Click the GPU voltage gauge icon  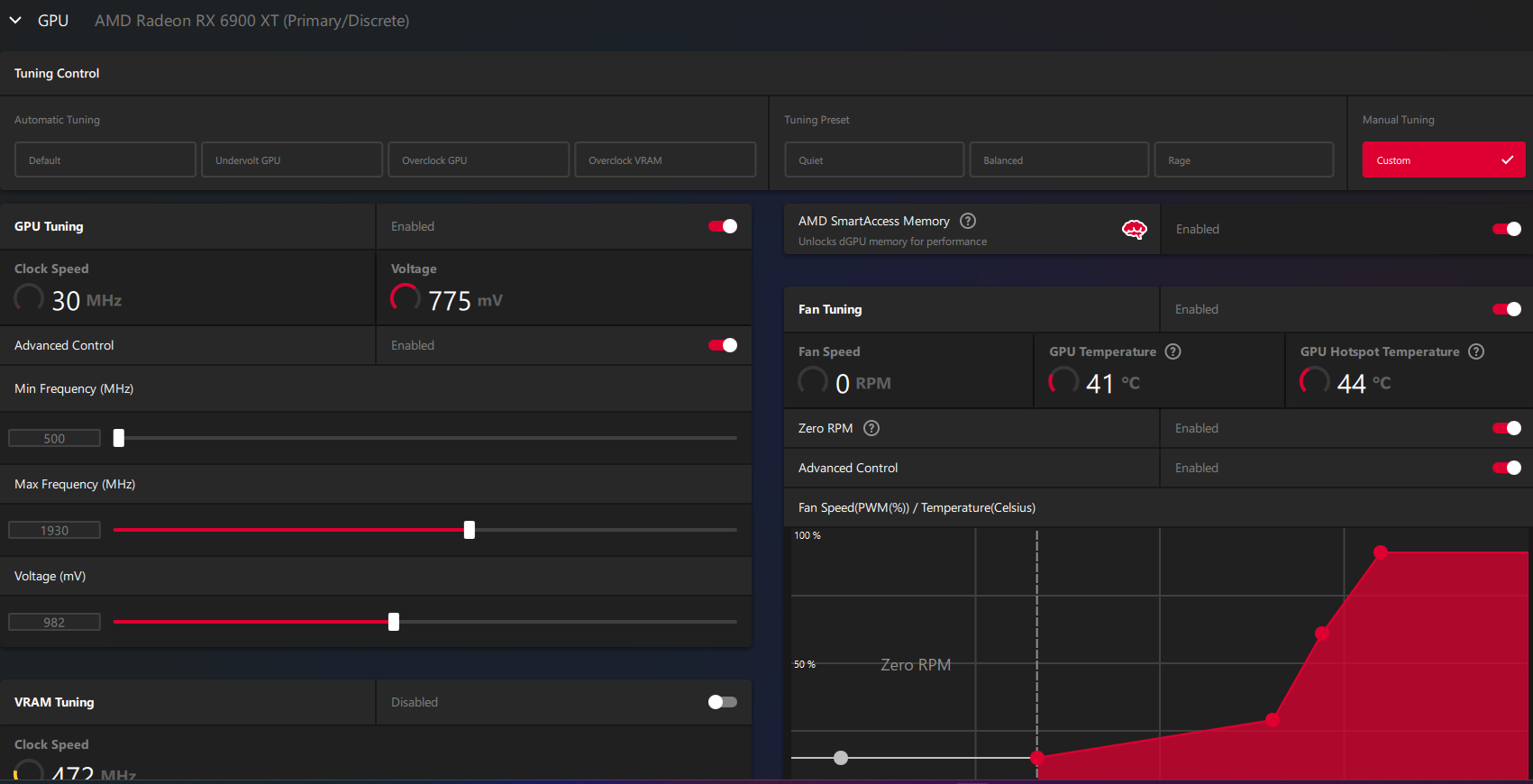(x=406, y=298)
